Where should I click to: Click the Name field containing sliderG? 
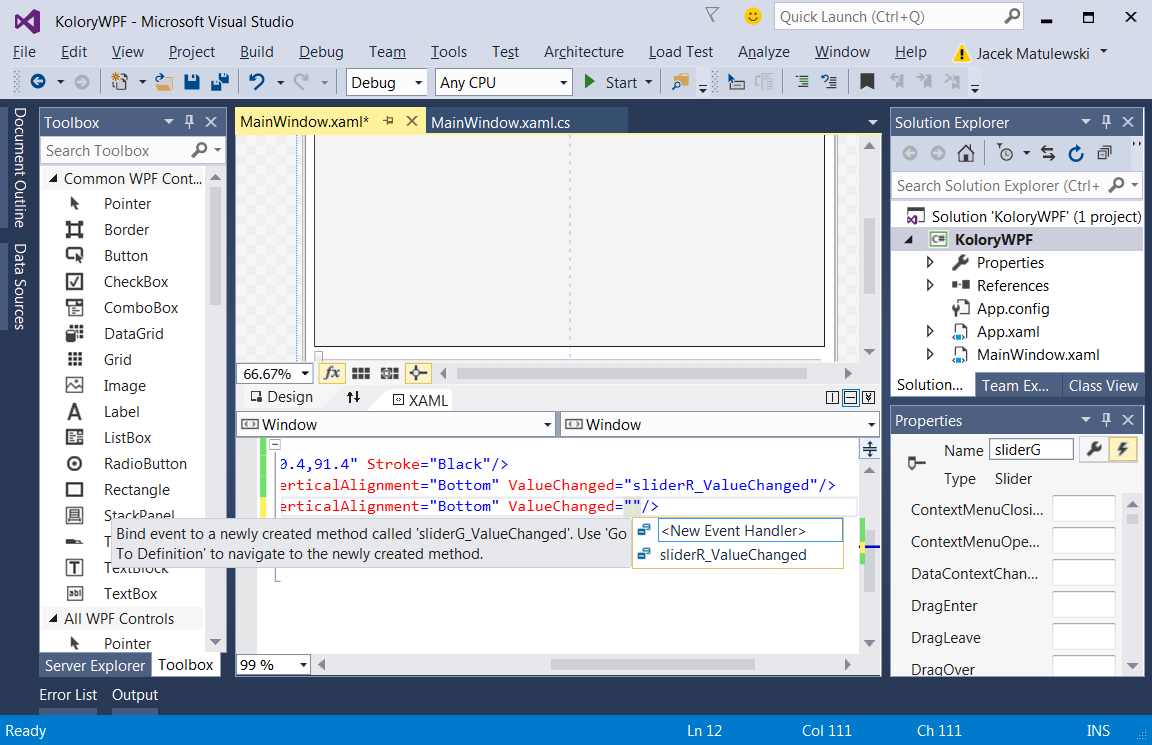click(x=1031, y=450)
